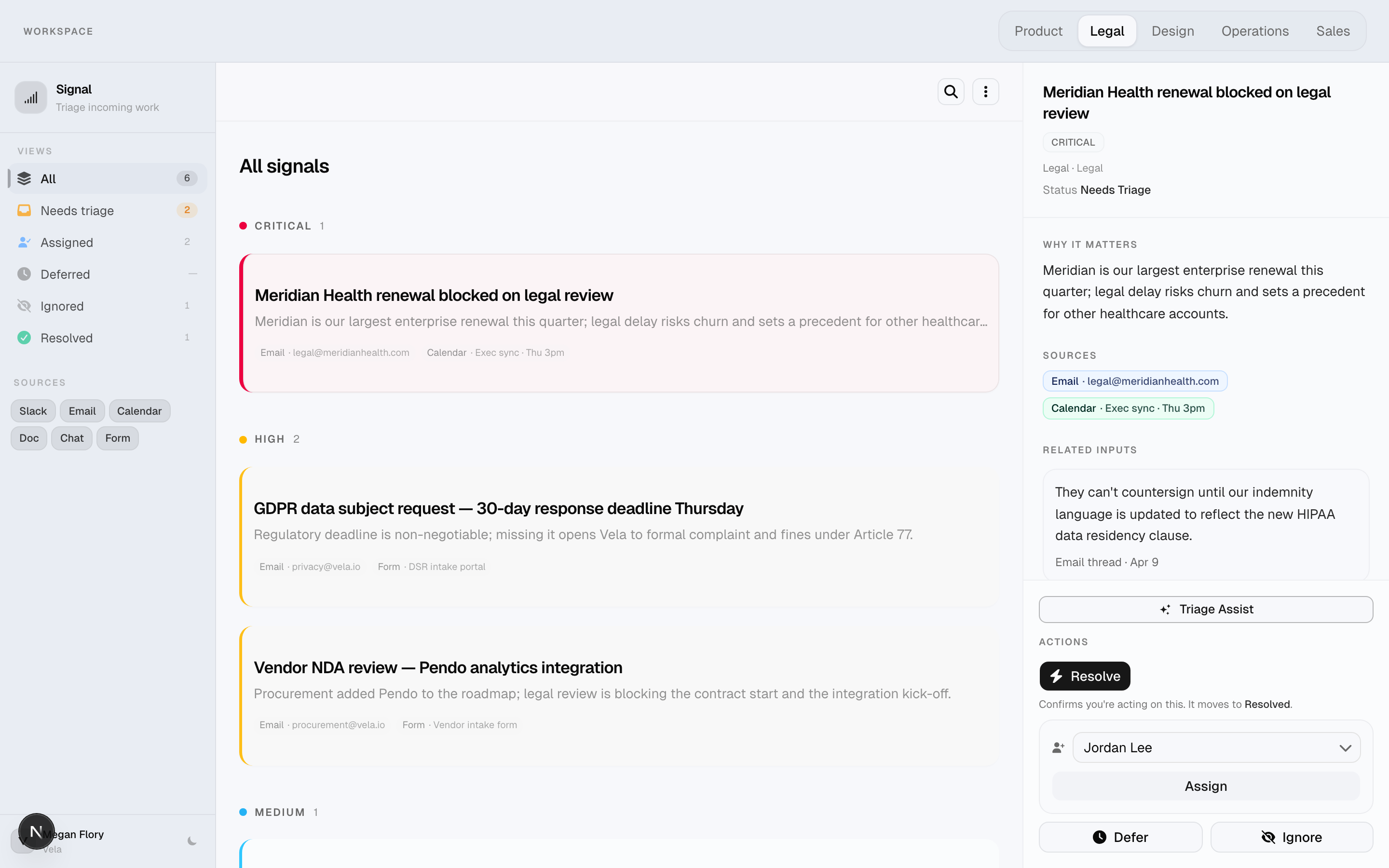The width and height of the screenshot is (1389, 868).
Task: Filter by Slack source chip
Action: (x=33, y=411)
